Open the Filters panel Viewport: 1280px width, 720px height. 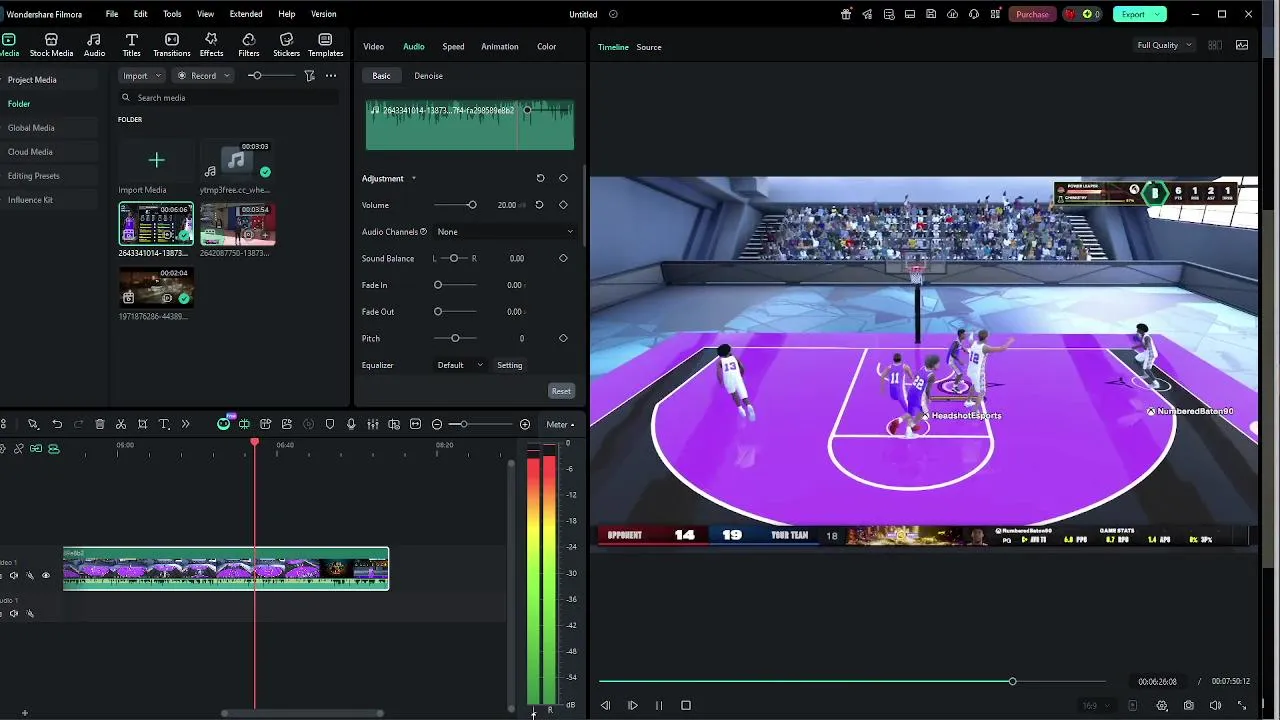249,45
